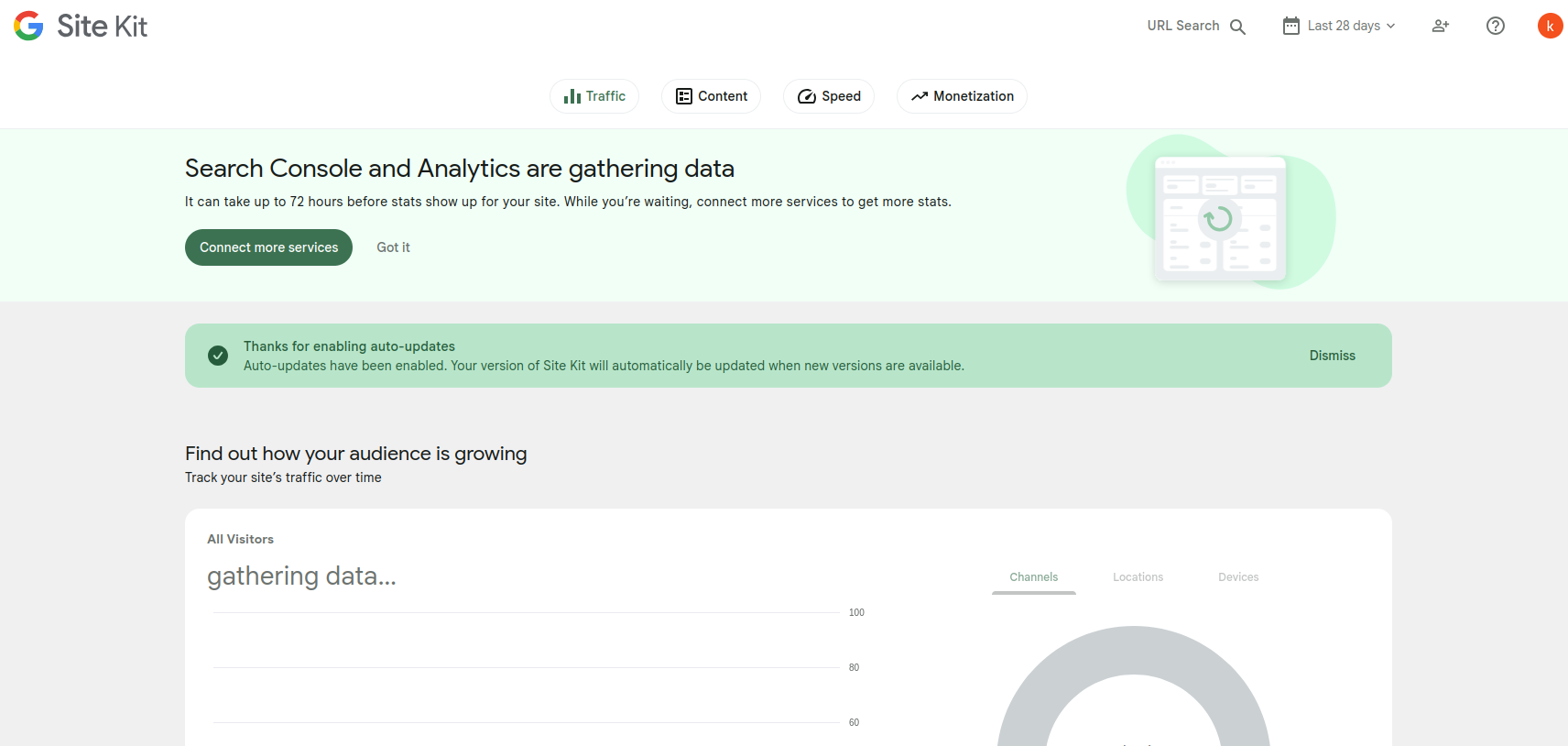Open the help question mark icon
The height and width of the screenshot is (746, 1568).
[x=1495, y=26]
